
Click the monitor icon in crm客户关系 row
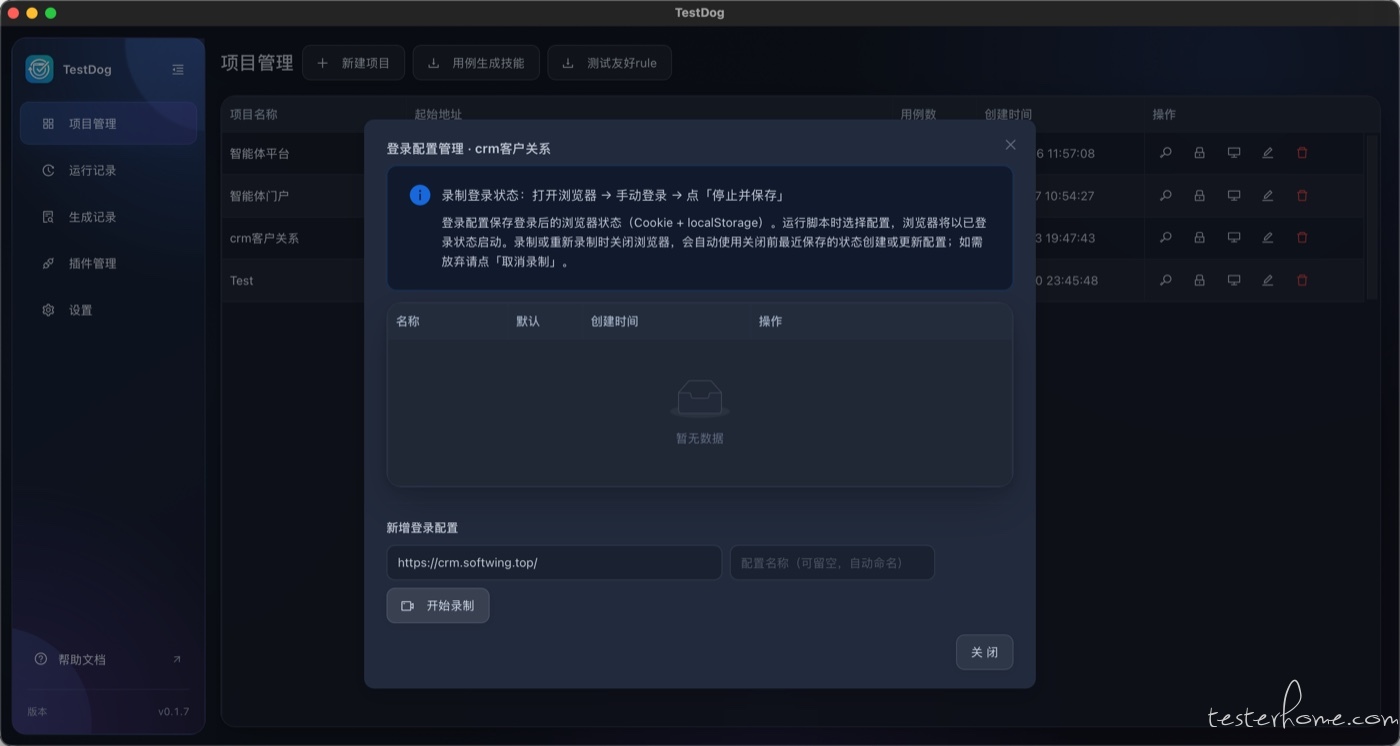click(1234, 238)
